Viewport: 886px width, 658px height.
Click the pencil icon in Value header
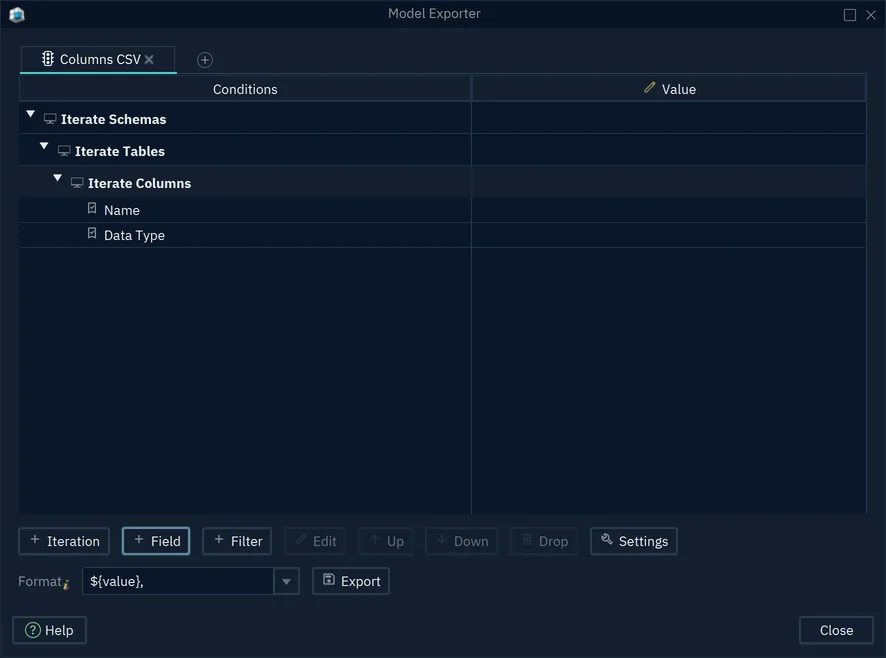650,88
